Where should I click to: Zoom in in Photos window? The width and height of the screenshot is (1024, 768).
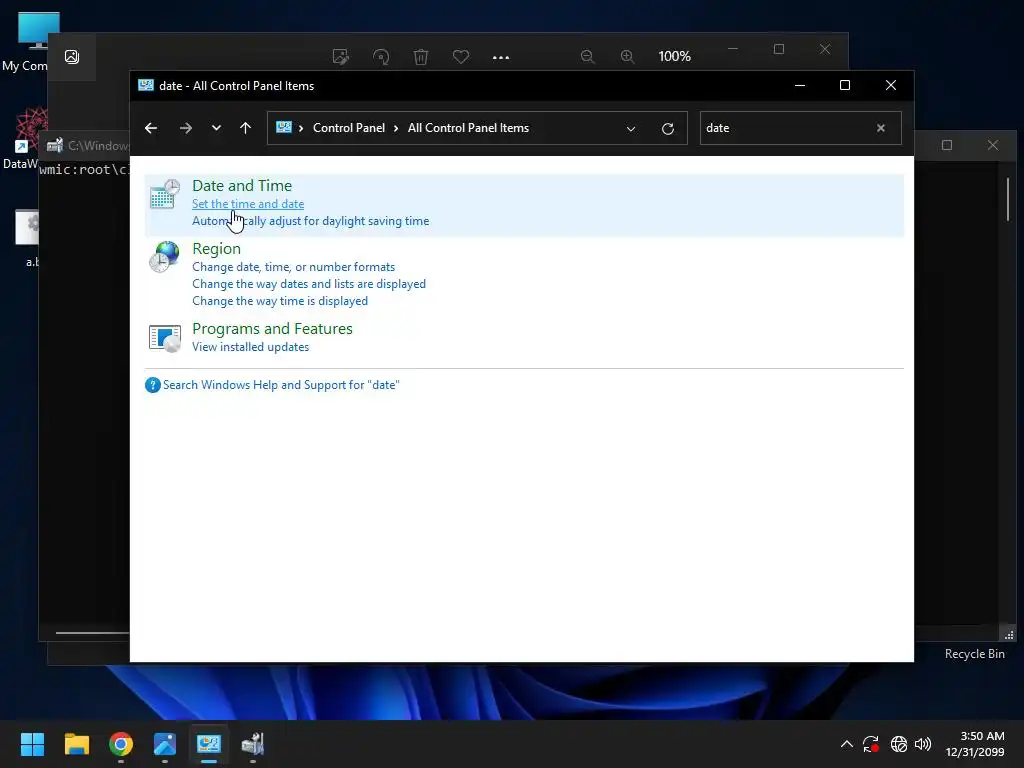click(627, 57)
